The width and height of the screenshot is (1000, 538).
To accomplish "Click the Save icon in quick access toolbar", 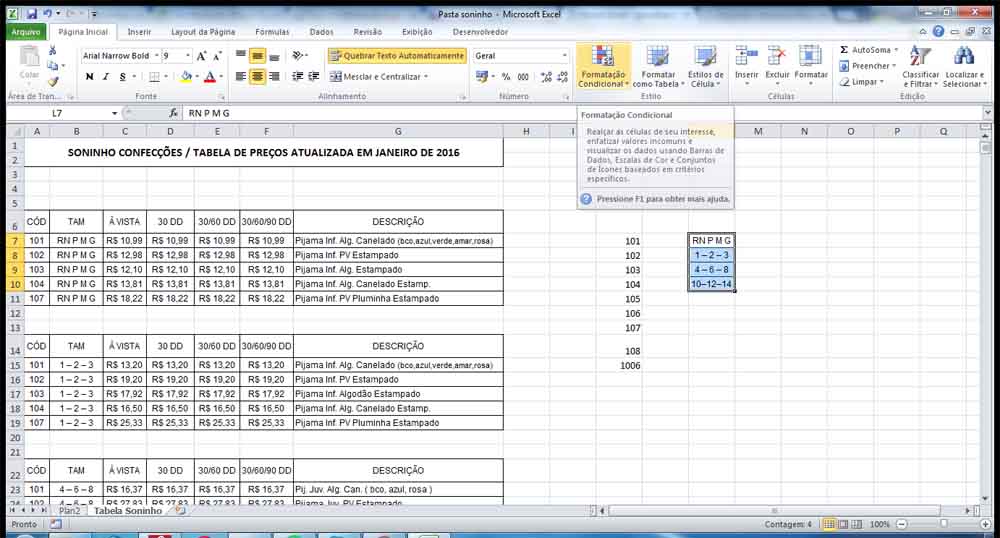I will 31,13.
